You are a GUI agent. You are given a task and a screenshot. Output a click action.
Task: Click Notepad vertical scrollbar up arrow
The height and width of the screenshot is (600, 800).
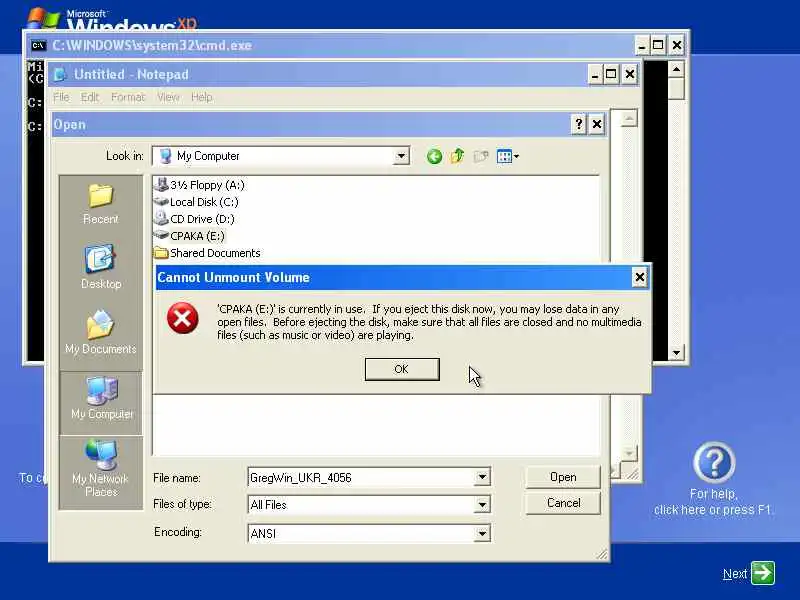(x=629, y=119)
